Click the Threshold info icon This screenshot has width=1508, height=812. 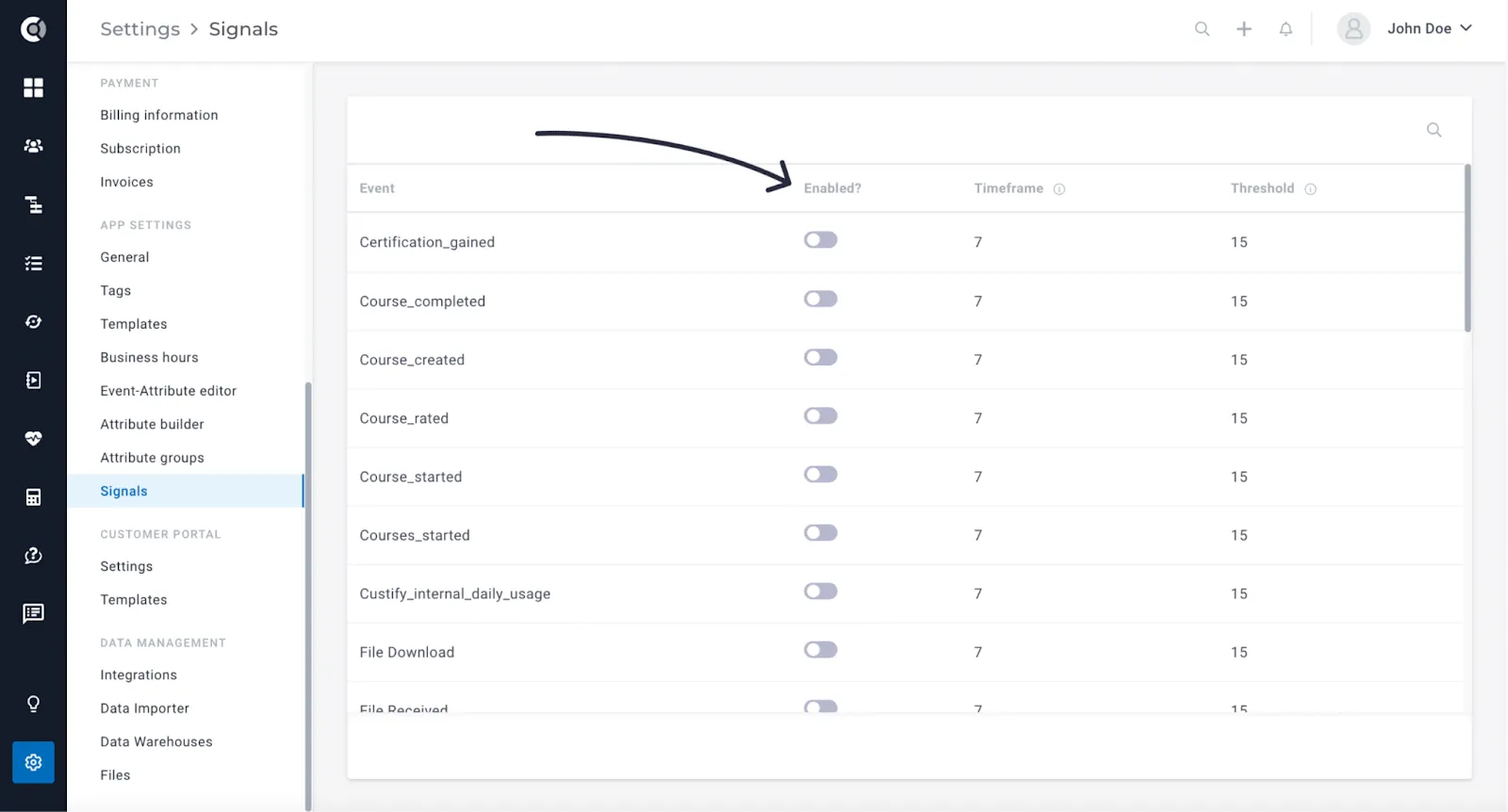pyautogui.click(x=1310, y=189)
